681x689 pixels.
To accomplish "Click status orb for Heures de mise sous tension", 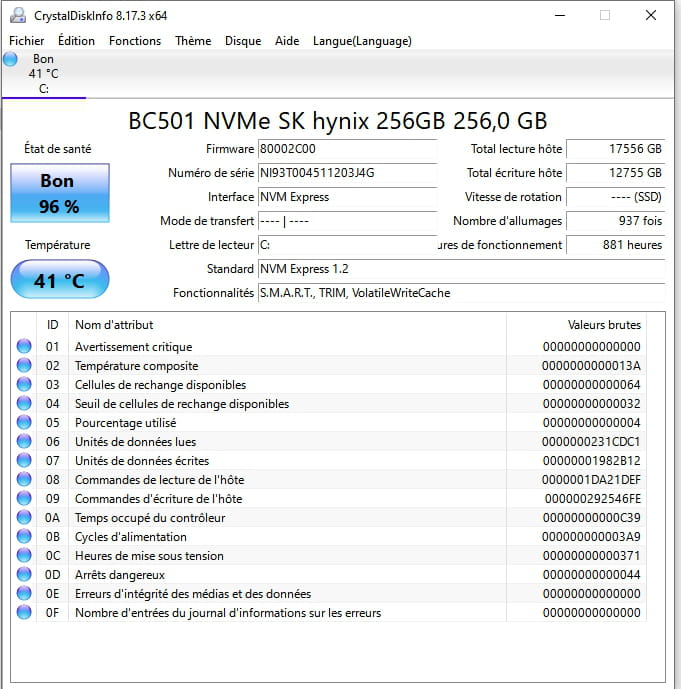I will tap(24, 555).
